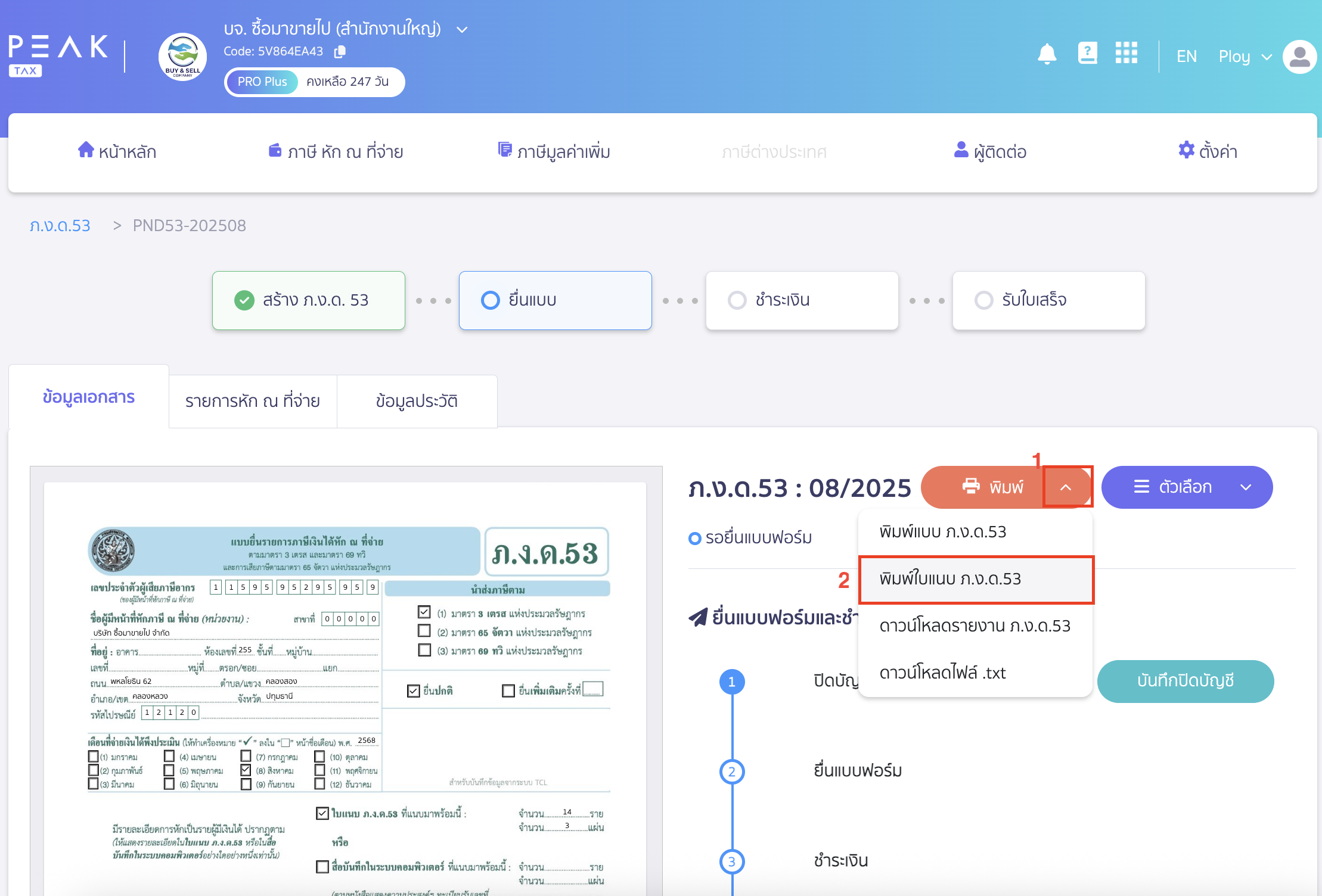Image resolution: width=1322 pixels, height=896 pixels.
Task: Check the (10) ตุลาคม month checkbox
Action: pos(321,757)
